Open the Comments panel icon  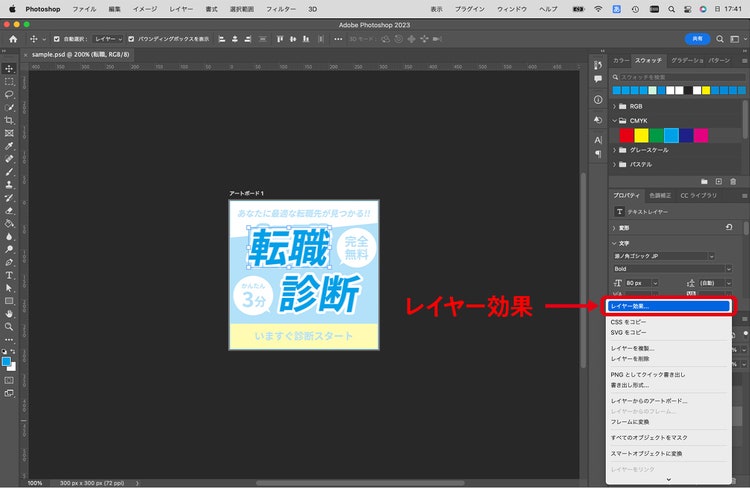(598, 79)
